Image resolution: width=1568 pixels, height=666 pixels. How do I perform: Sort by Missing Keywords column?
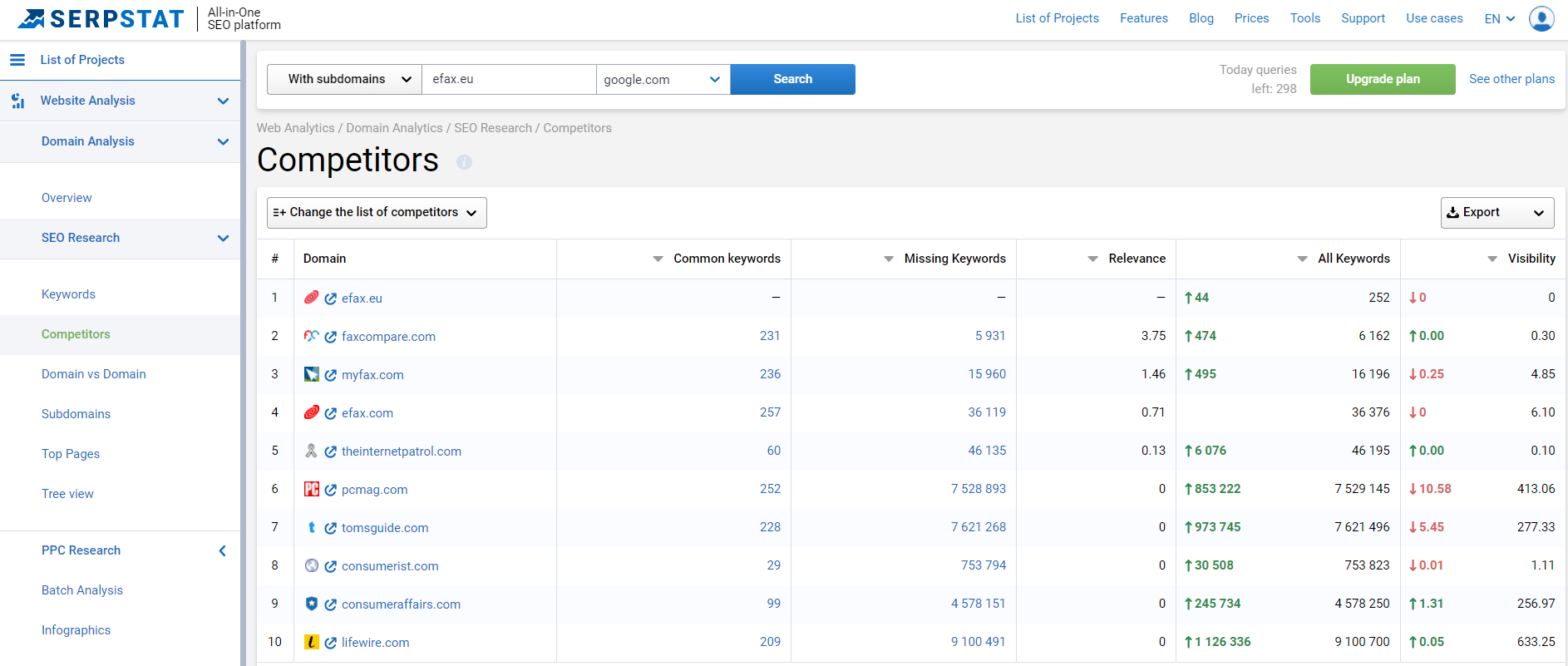pyautogui.click(x=944, y=259)
